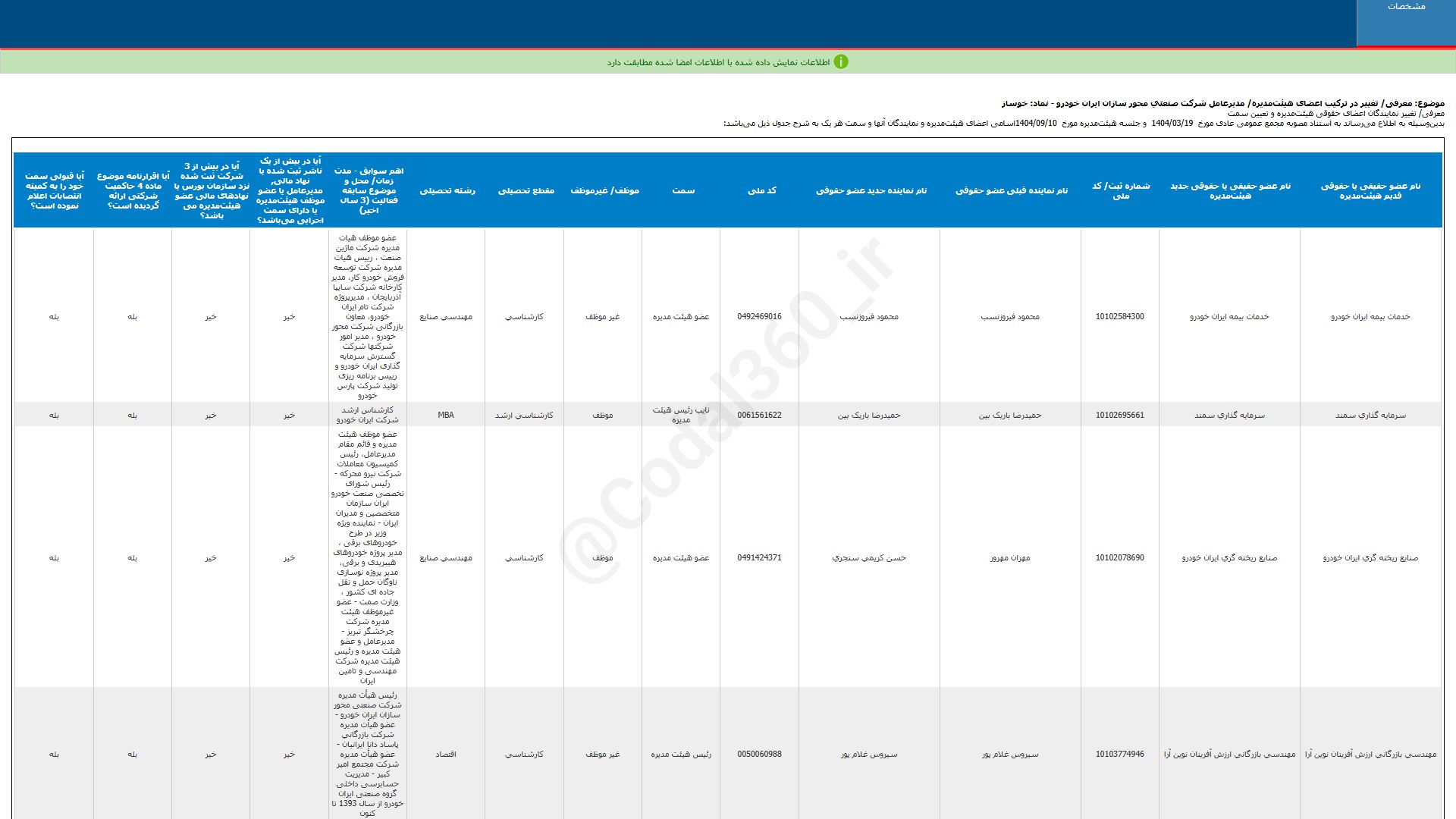Click registration number 10103774946
Image resolution: width=1456 pixels, height=819 pixels.
[x=1119, y=754]
